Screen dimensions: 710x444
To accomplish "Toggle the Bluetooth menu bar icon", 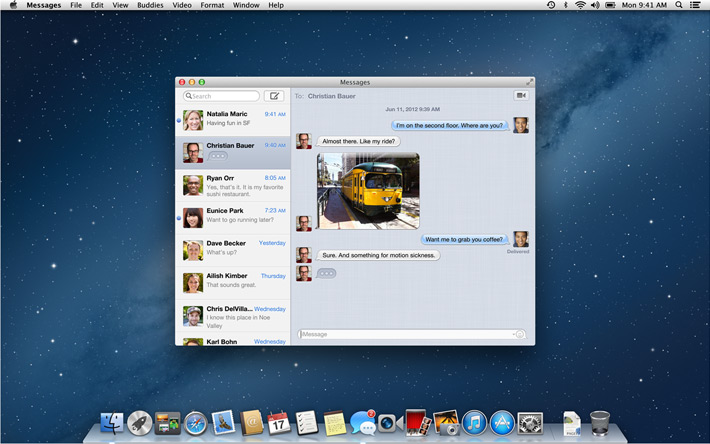I will pos(566,5).
